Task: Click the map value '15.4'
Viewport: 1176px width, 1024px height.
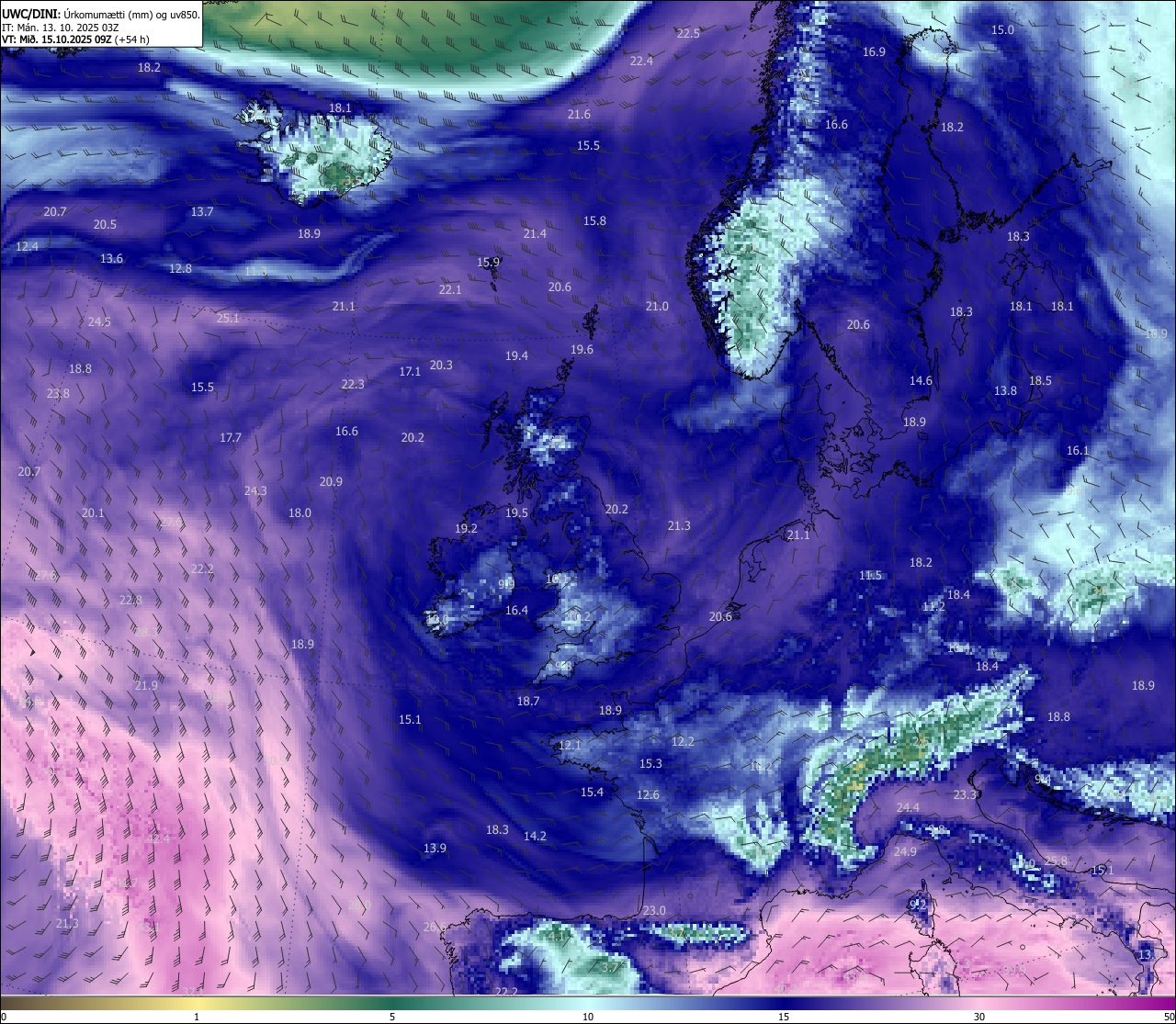Action: [x=592, y=792]
